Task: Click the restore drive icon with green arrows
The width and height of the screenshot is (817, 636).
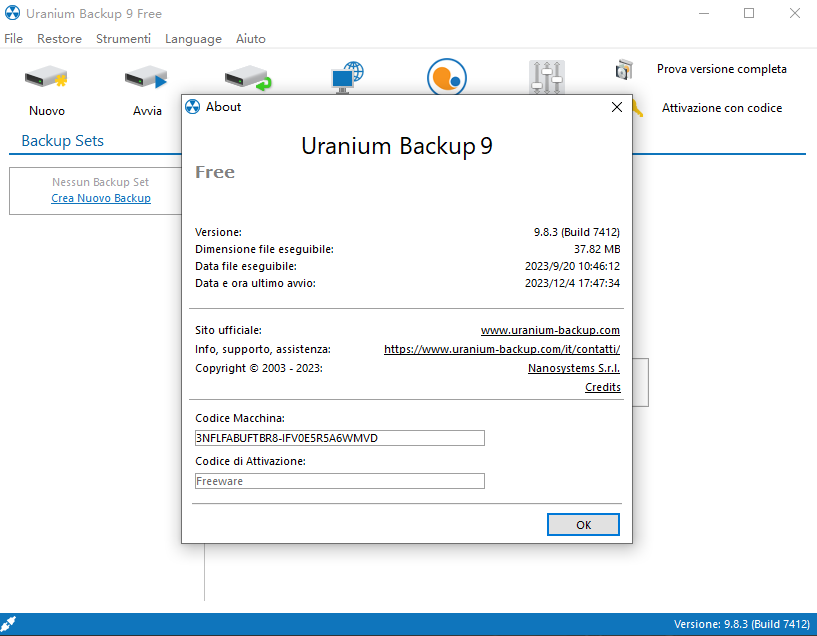Action: coord(246,78)
